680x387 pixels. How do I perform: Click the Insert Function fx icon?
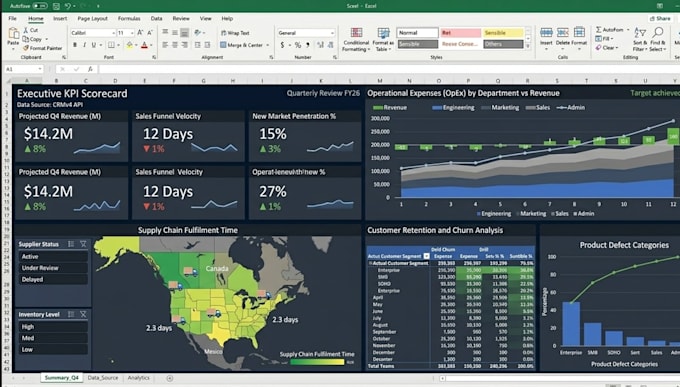(x=90, y=69)
